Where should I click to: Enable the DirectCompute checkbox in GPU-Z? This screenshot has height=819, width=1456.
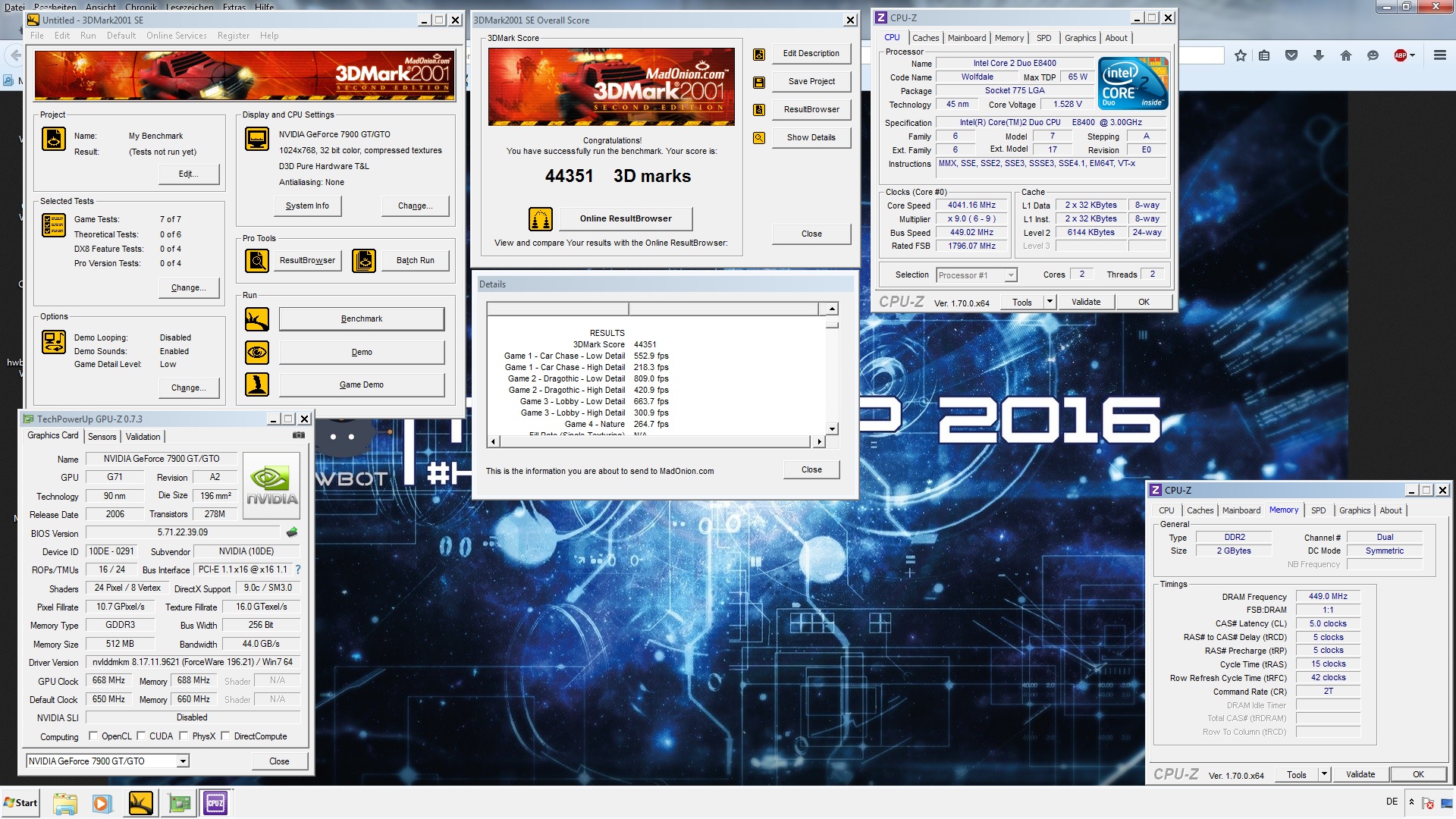225,736
